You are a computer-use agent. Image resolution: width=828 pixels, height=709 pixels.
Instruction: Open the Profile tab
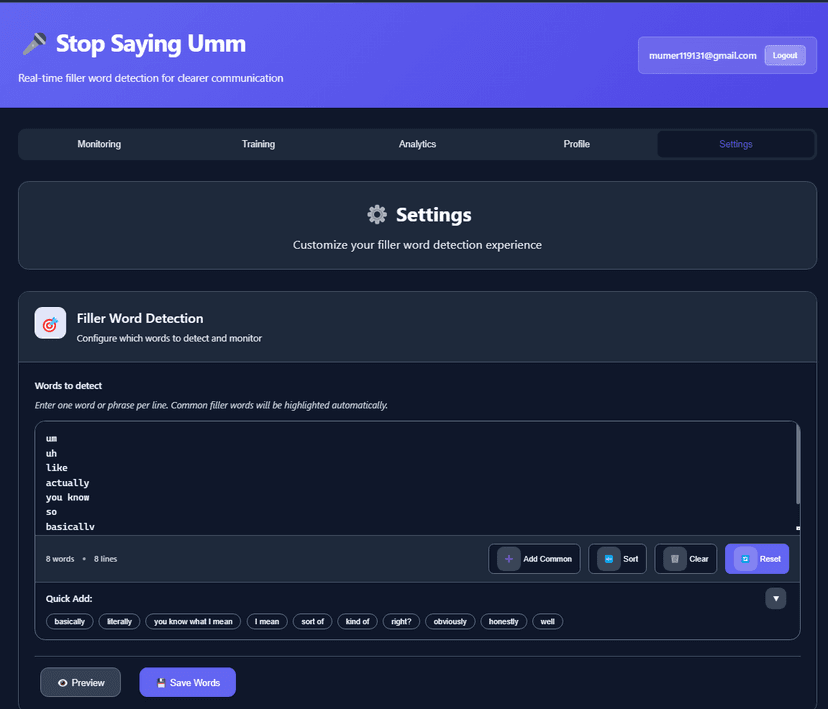pos(576,144)
